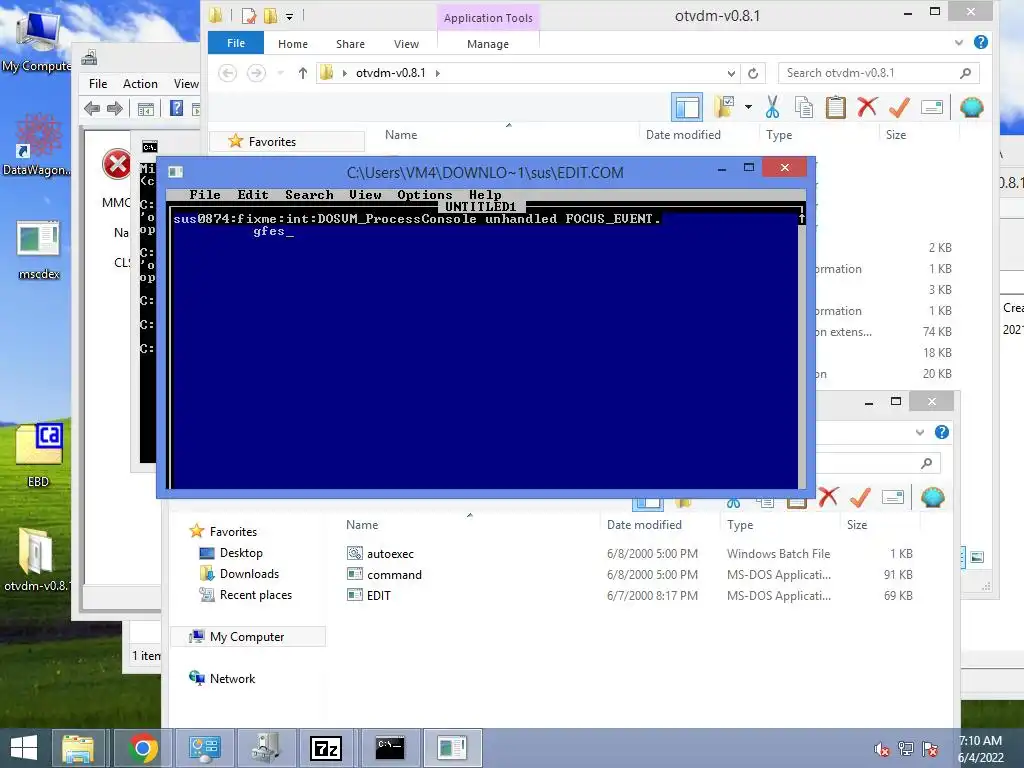The width and height of the screenshot is (1024, 768).
Task: Click search magnifier in lower Explorer window
Action: (926, 463)
